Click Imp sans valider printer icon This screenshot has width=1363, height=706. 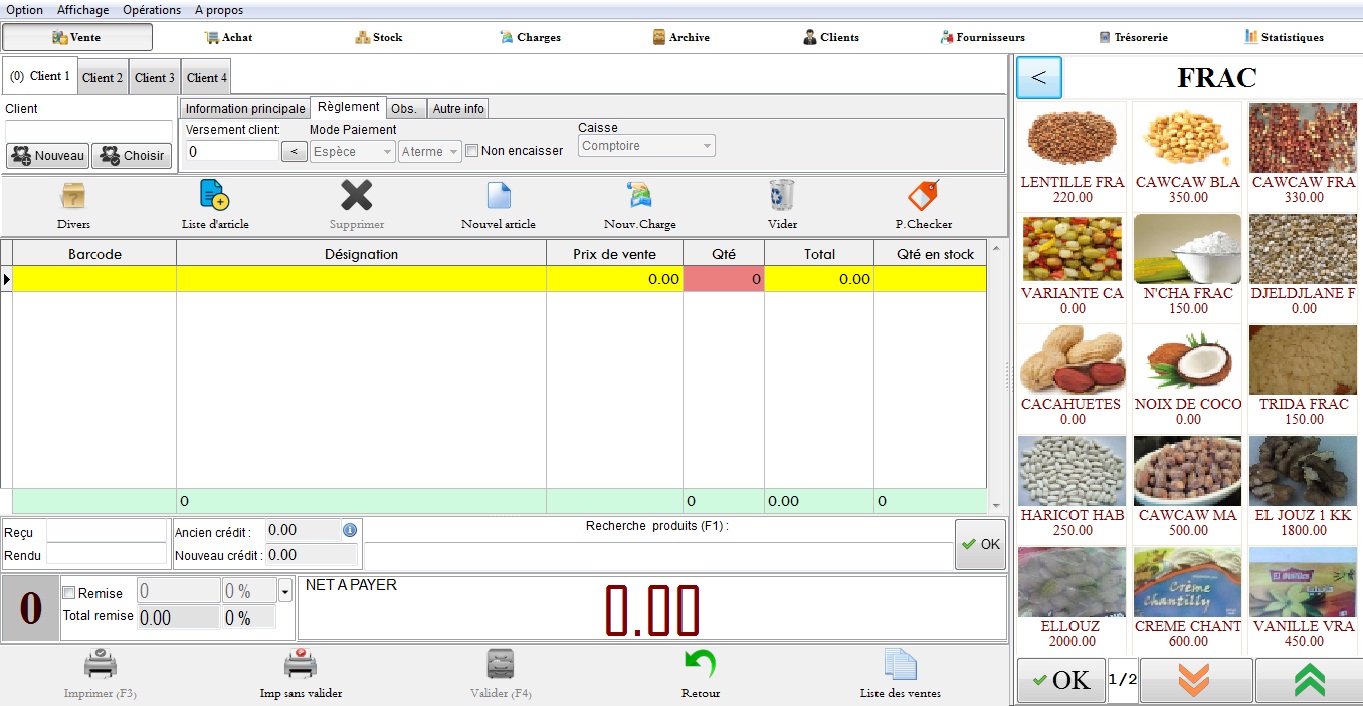pos(300,665)
